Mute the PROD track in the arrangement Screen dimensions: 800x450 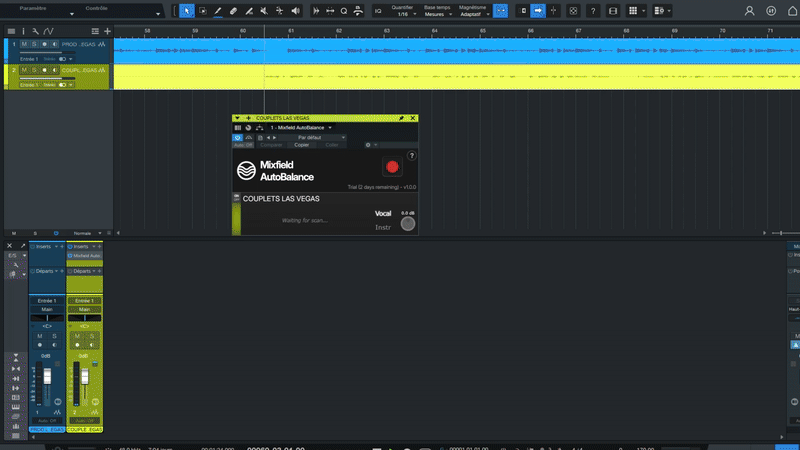24,45
